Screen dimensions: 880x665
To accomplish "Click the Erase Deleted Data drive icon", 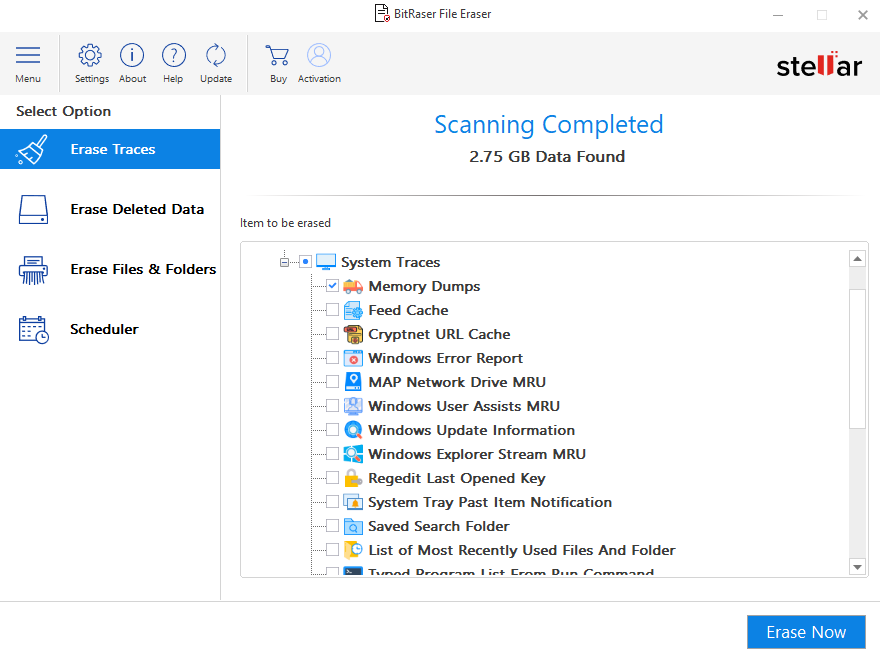I will pos(33,209).
